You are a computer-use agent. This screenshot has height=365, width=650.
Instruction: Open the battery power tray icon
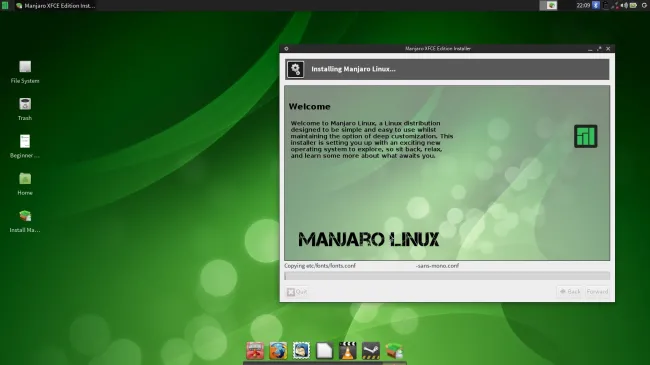point(633,5)
